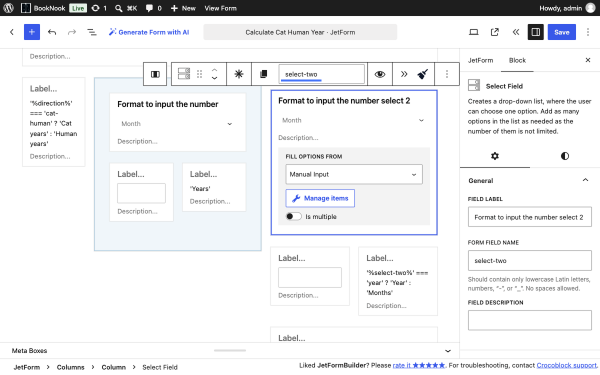Click the Save button
Screen dimensions: 600x375
coord(562,32)
